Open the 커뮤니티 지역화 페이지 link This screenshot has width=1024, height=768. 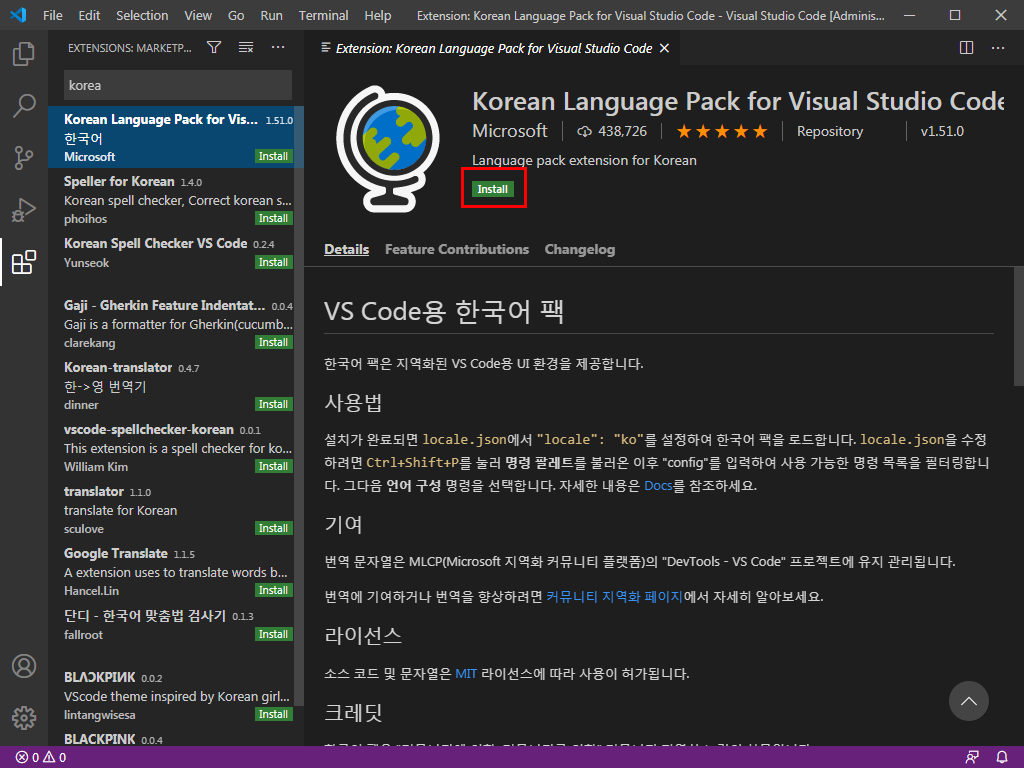click(x=614, y=597)
